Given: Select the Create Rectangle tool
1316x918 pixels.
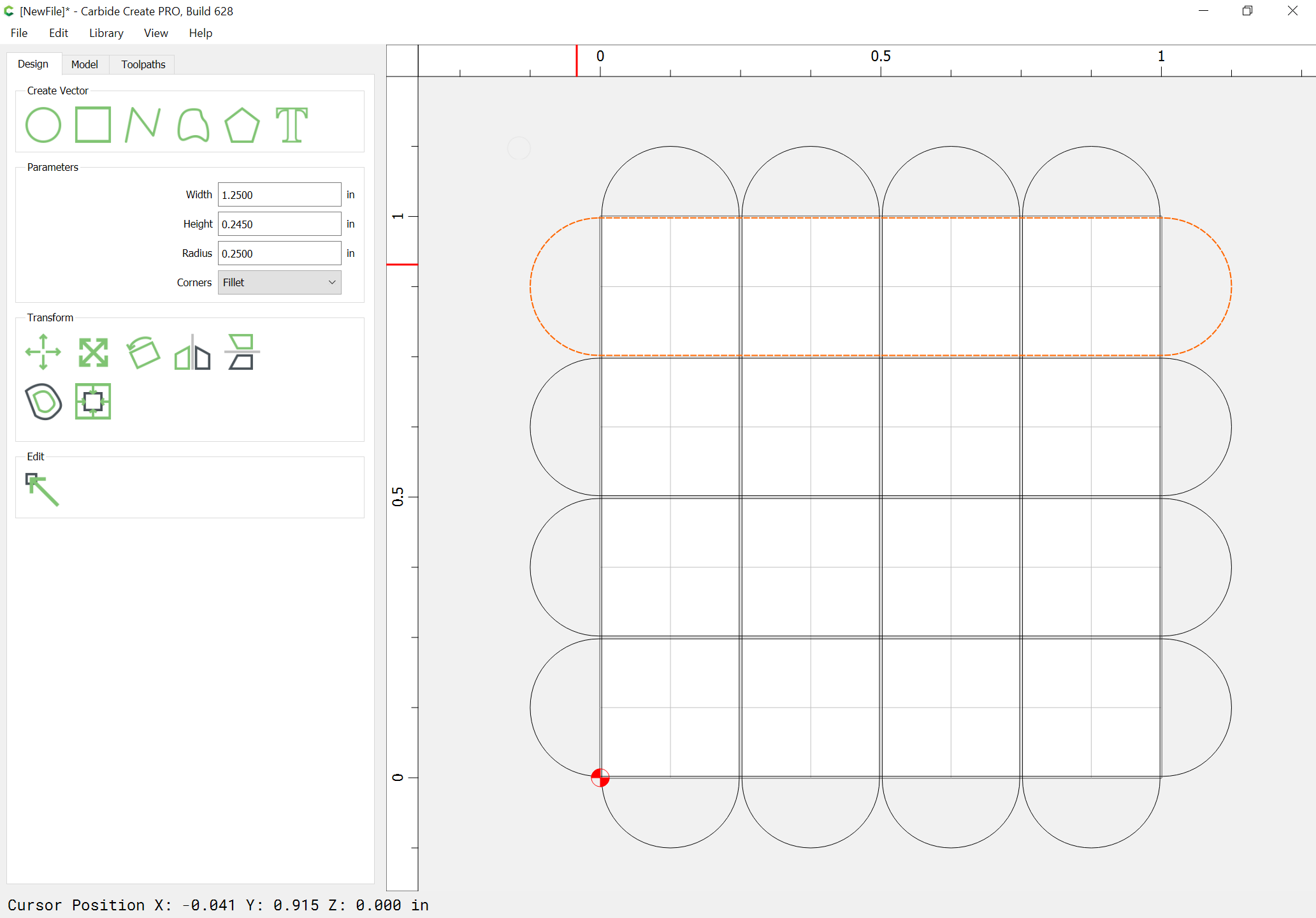Looking at the screenshot, I should coord(93,124).
